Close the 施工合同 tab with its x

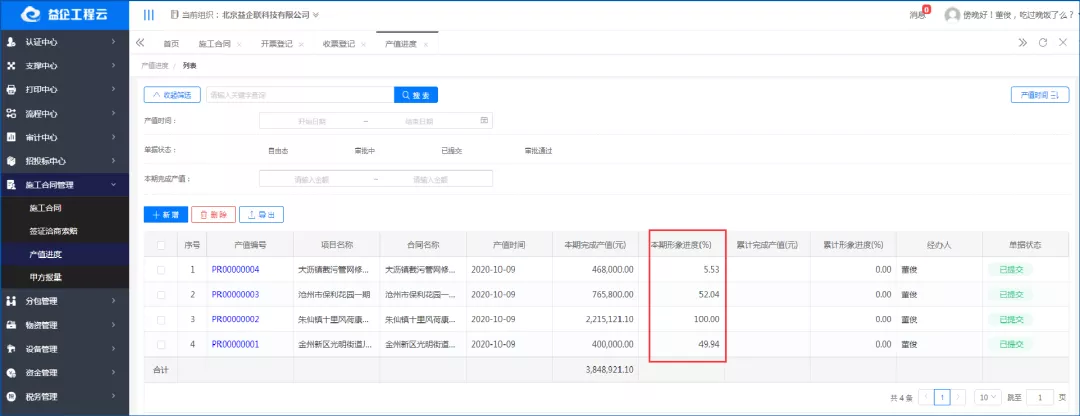click(x=239, y=44)
